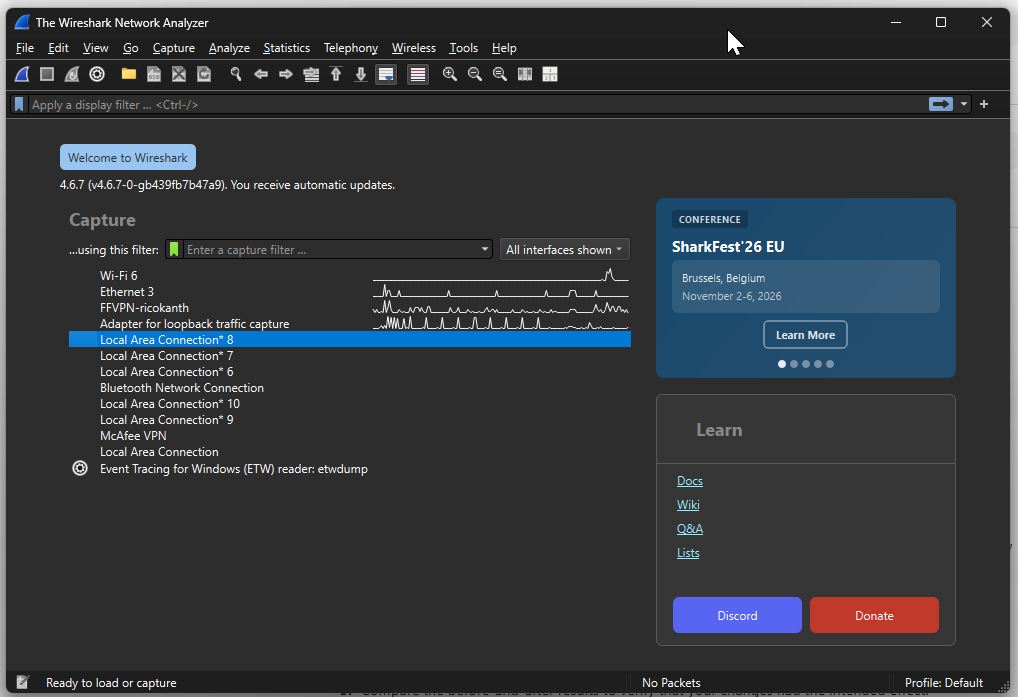Toggle auto-scroll during live capture
This screenshot has height=697, width=1018.
tap(386, 74)
